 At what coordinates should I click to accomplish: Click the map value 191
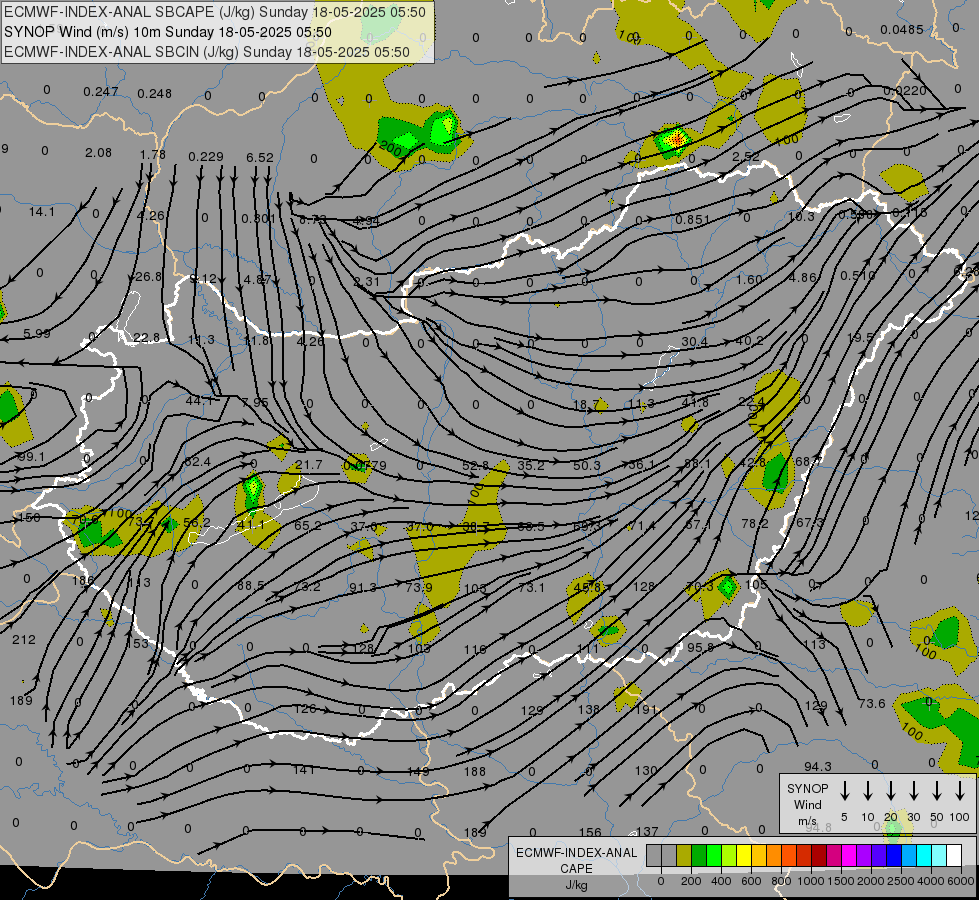click(646, 710)
